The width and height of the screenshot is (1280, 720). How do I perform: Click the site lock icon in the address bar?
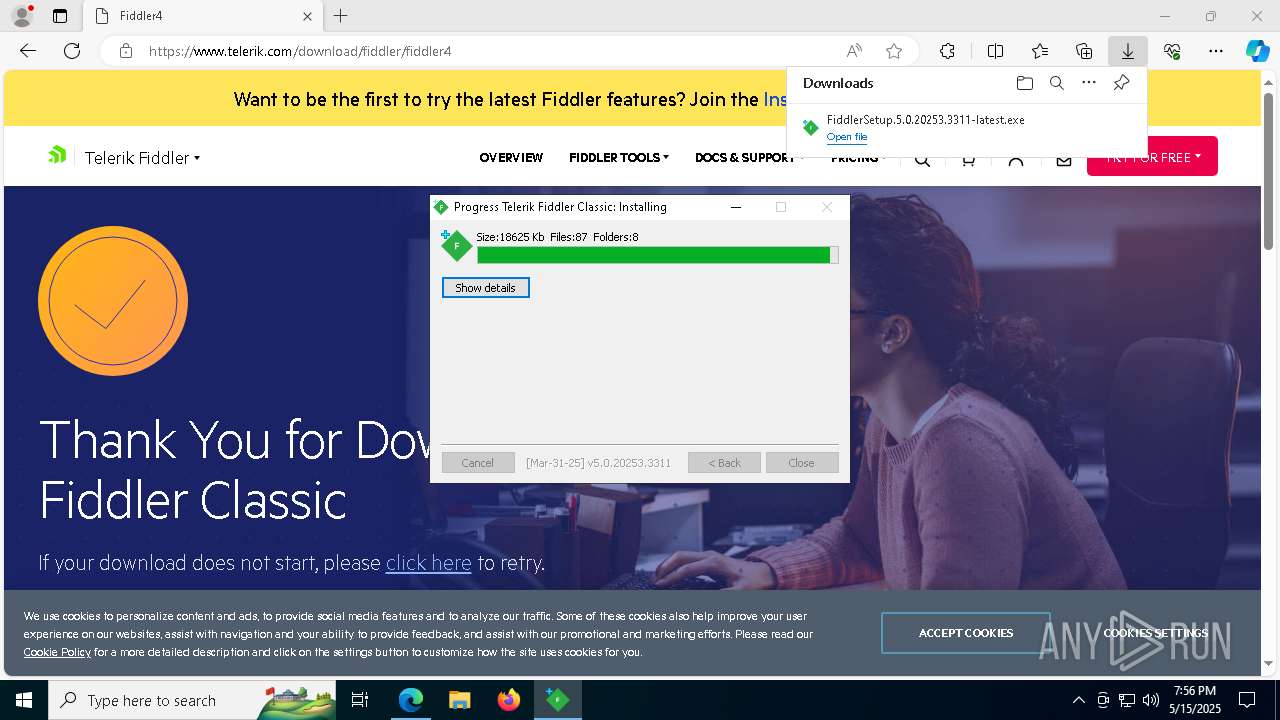[x=125, y=51]
